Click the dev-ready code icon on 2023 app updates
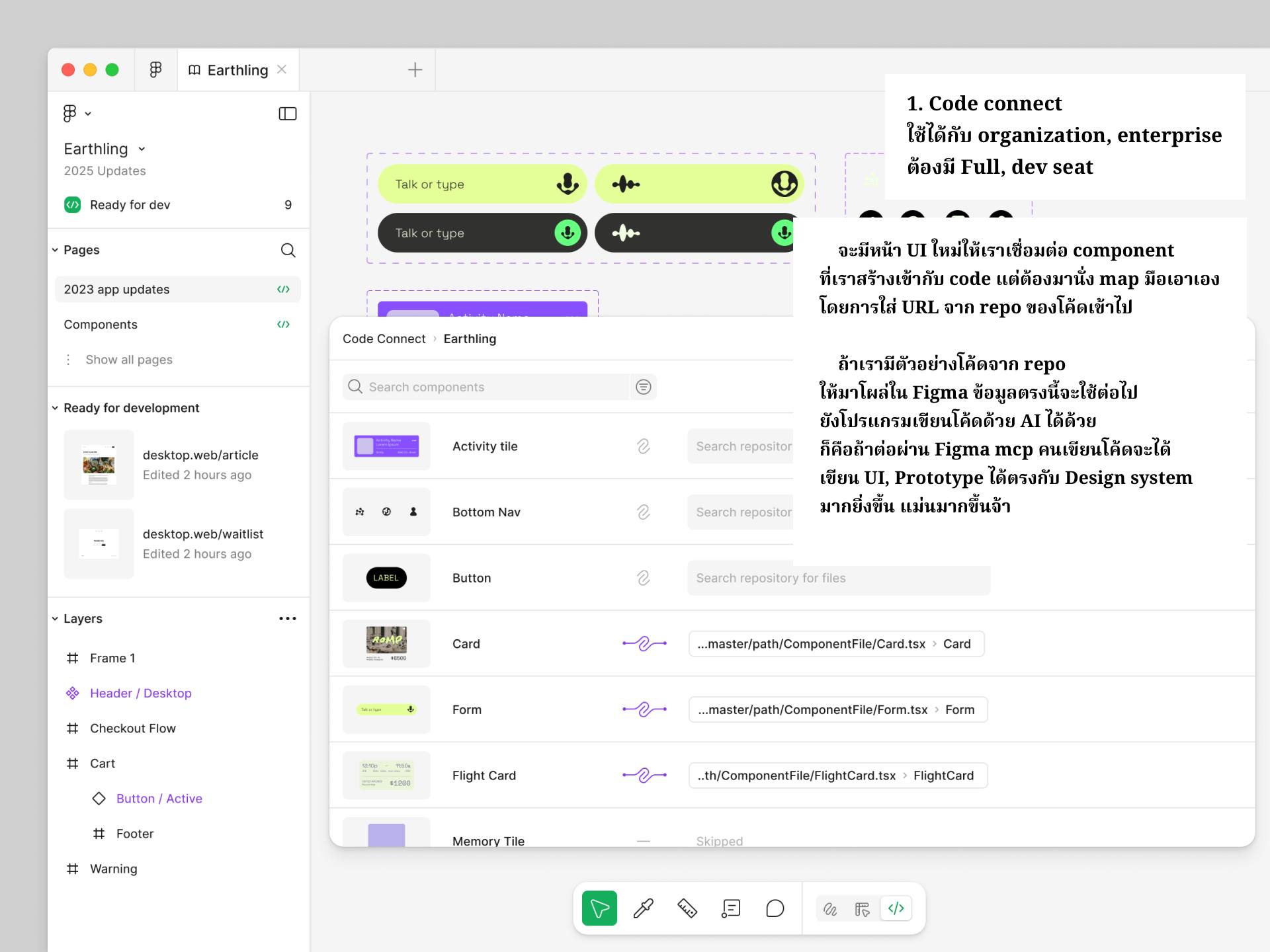 coord(283,290)
